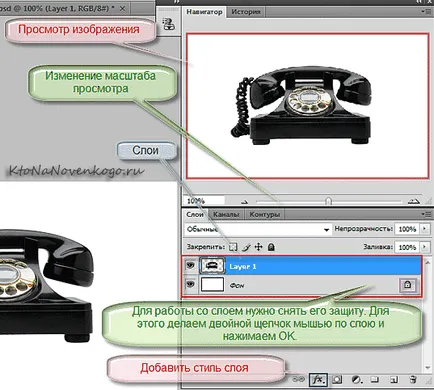Click the Заливка 100% field

point(407,247)
